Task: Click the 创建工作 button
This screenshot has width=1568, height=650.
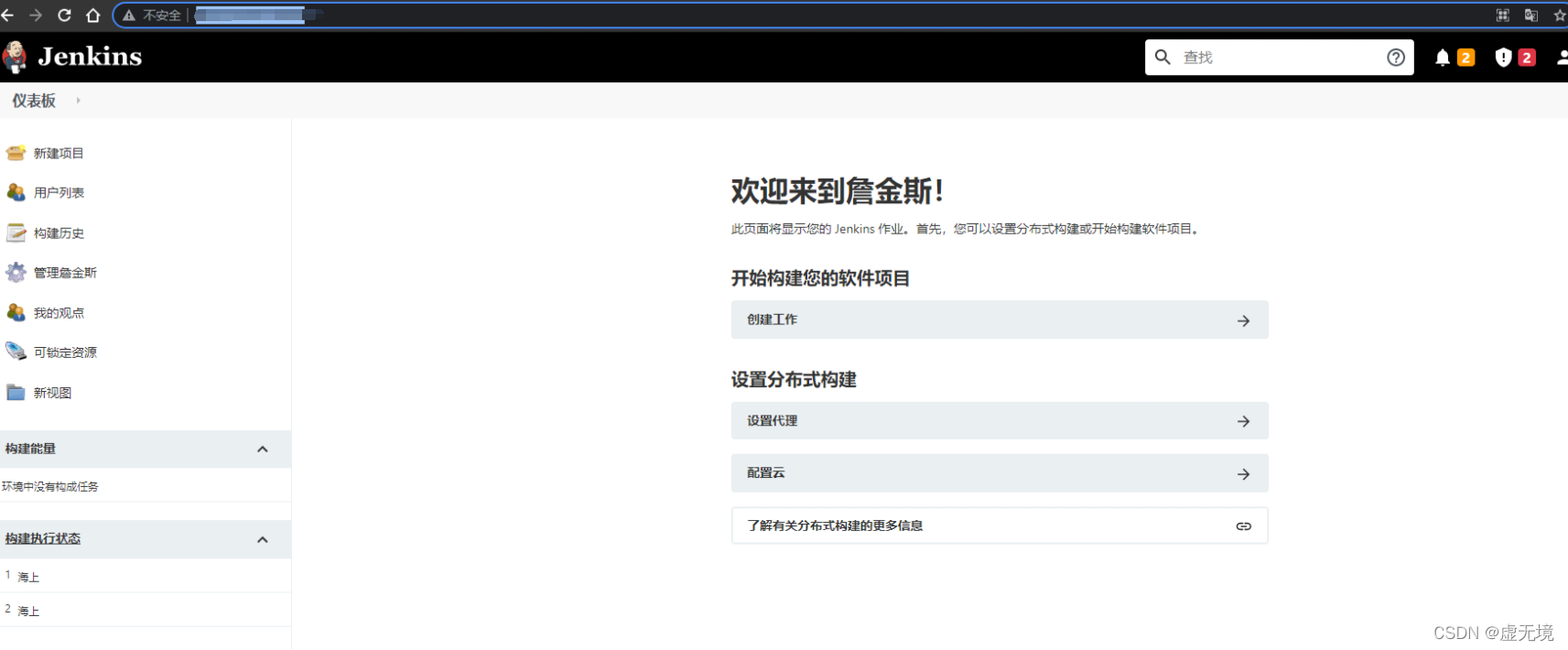Action: pyautogui.click(x=1000, y=320)
